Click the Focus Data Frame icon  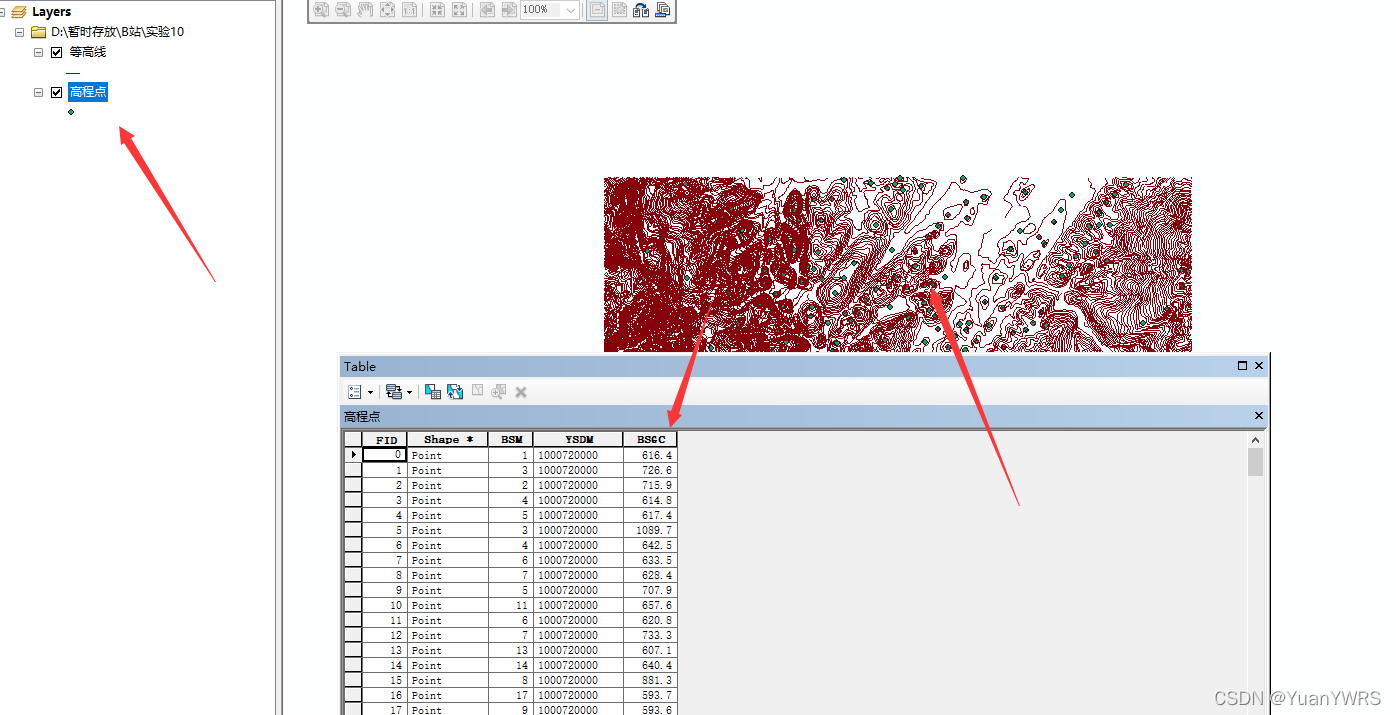click(619, 10)
